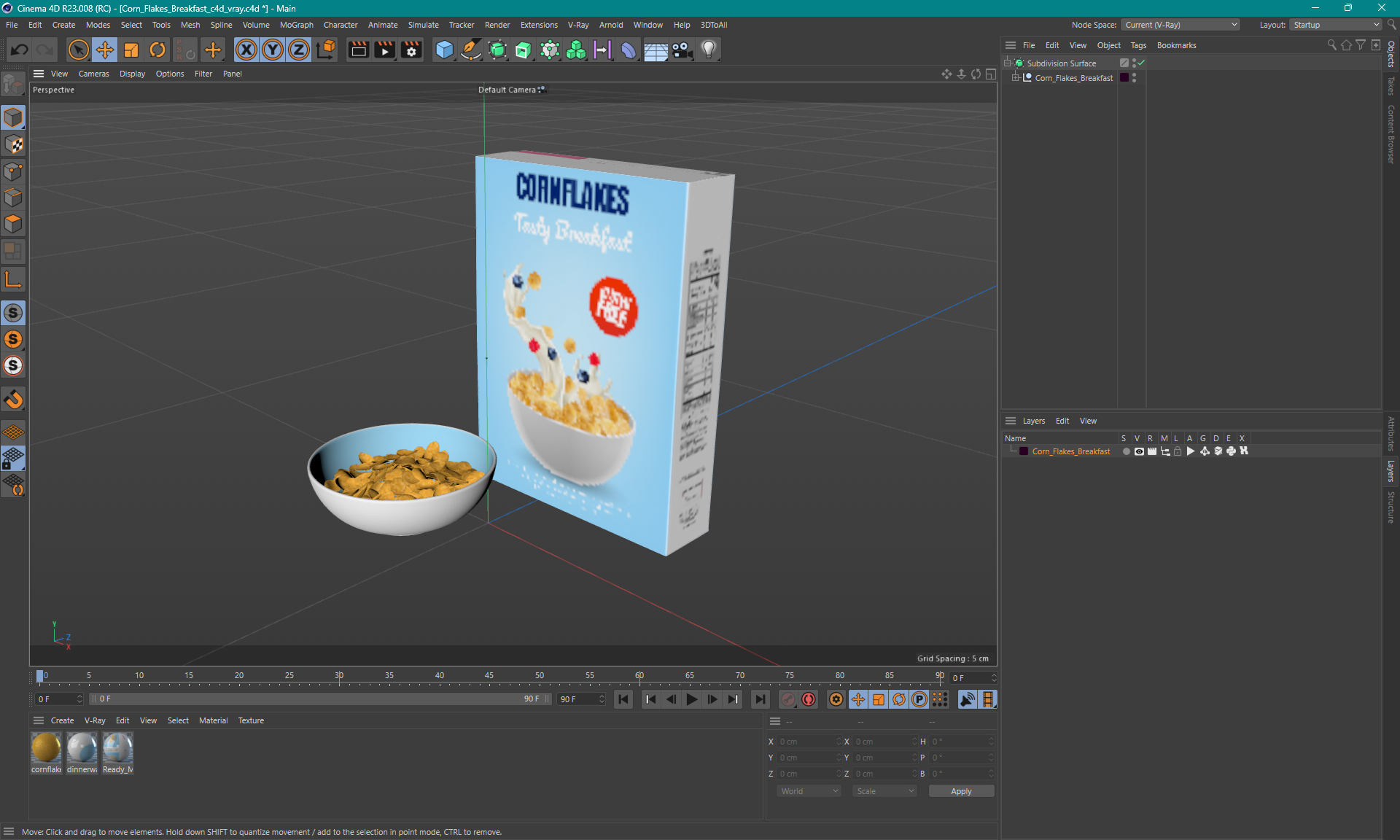Collapse the Subdivision Surface tree item
Viewport: 1400px width, 840px height.
(1008, 63)
